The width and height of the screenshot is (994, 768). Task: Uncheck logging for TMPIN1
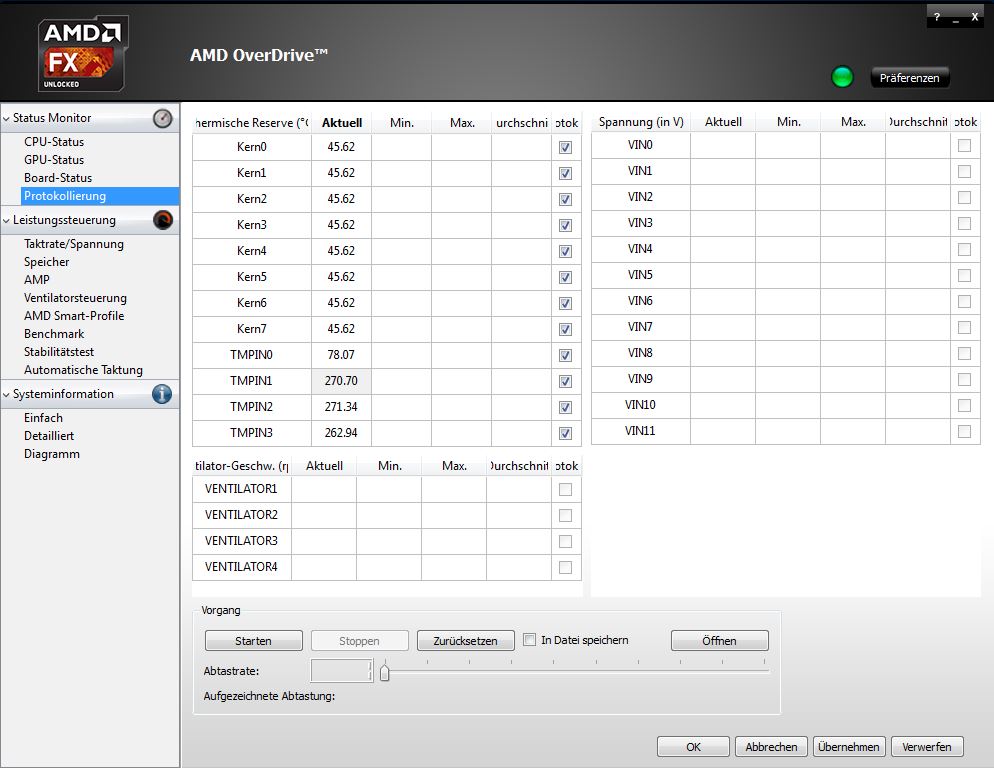coord(565,381)
